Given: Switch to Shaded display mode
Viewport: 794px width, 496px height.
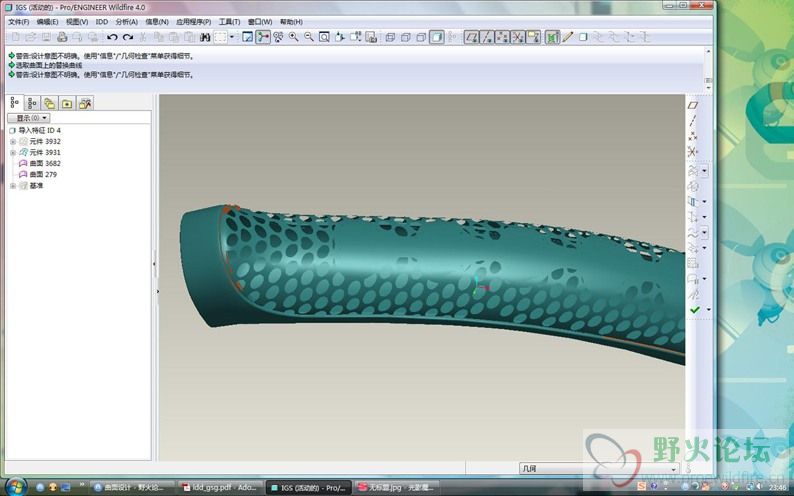Looking at the screenshot, I should pyautogui.click(x=437, y=37).
